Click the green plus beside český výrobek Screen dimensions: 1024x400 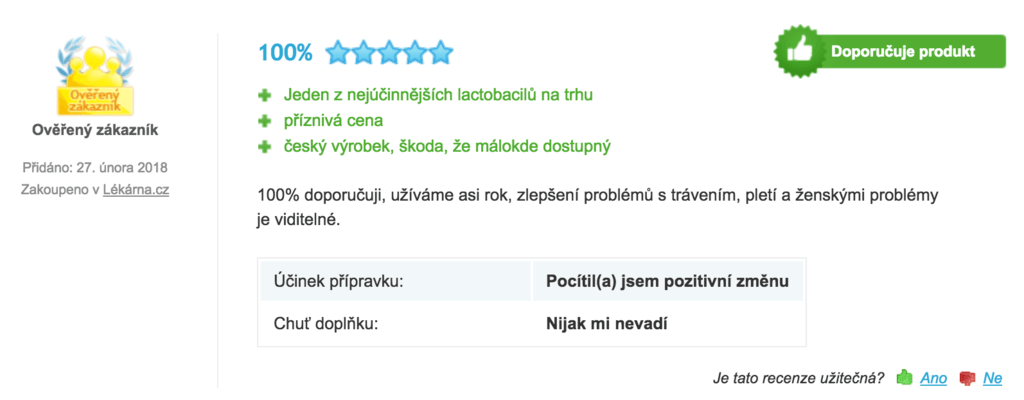[x=264, y=147]
